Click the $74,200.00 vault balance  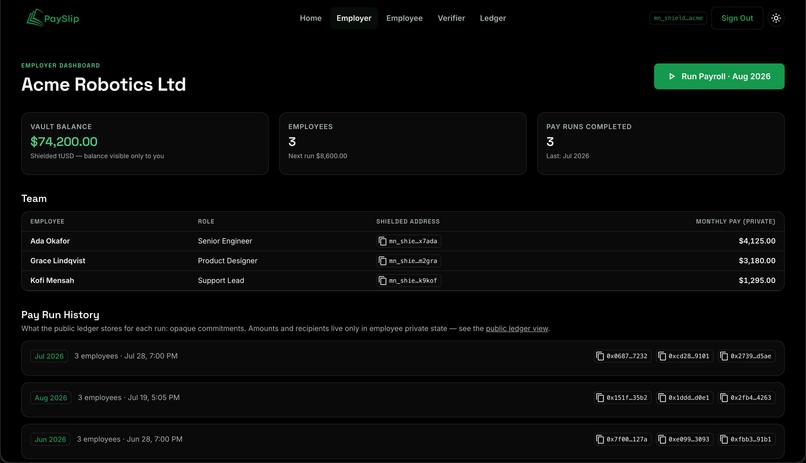[64, 142]
